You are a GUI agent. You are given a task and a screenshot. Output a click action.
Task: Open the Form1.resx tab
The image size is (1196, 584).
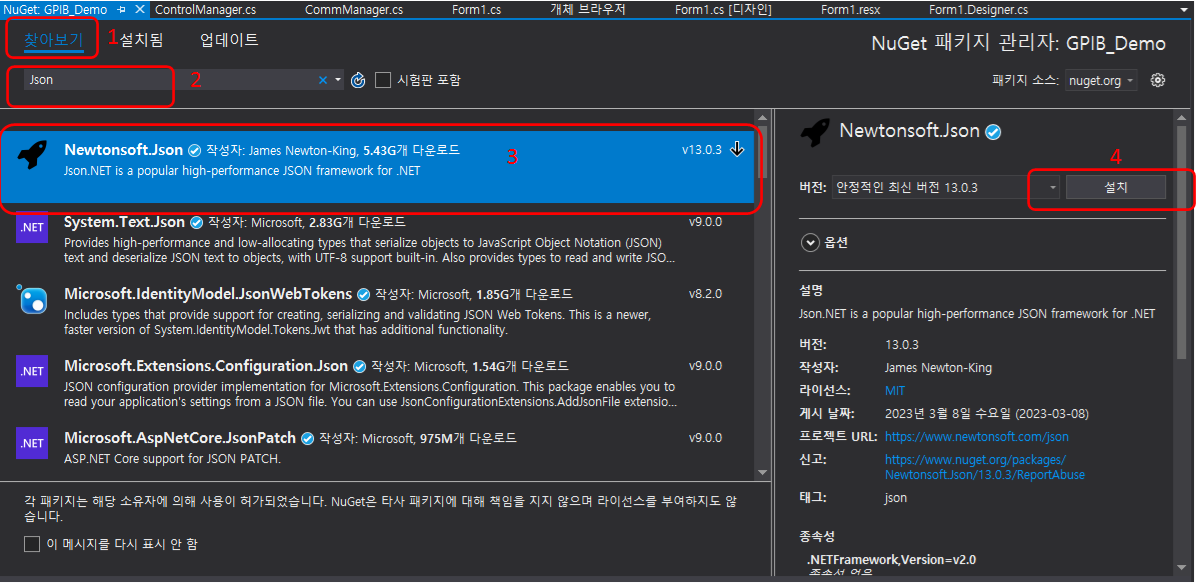pos(850,10)
